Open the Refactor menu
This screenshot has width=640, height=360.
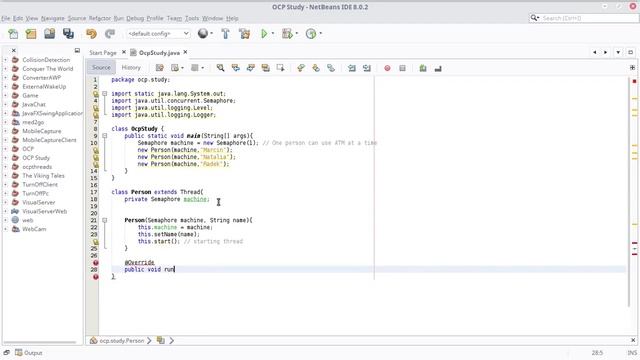click(x=100, y=18)
